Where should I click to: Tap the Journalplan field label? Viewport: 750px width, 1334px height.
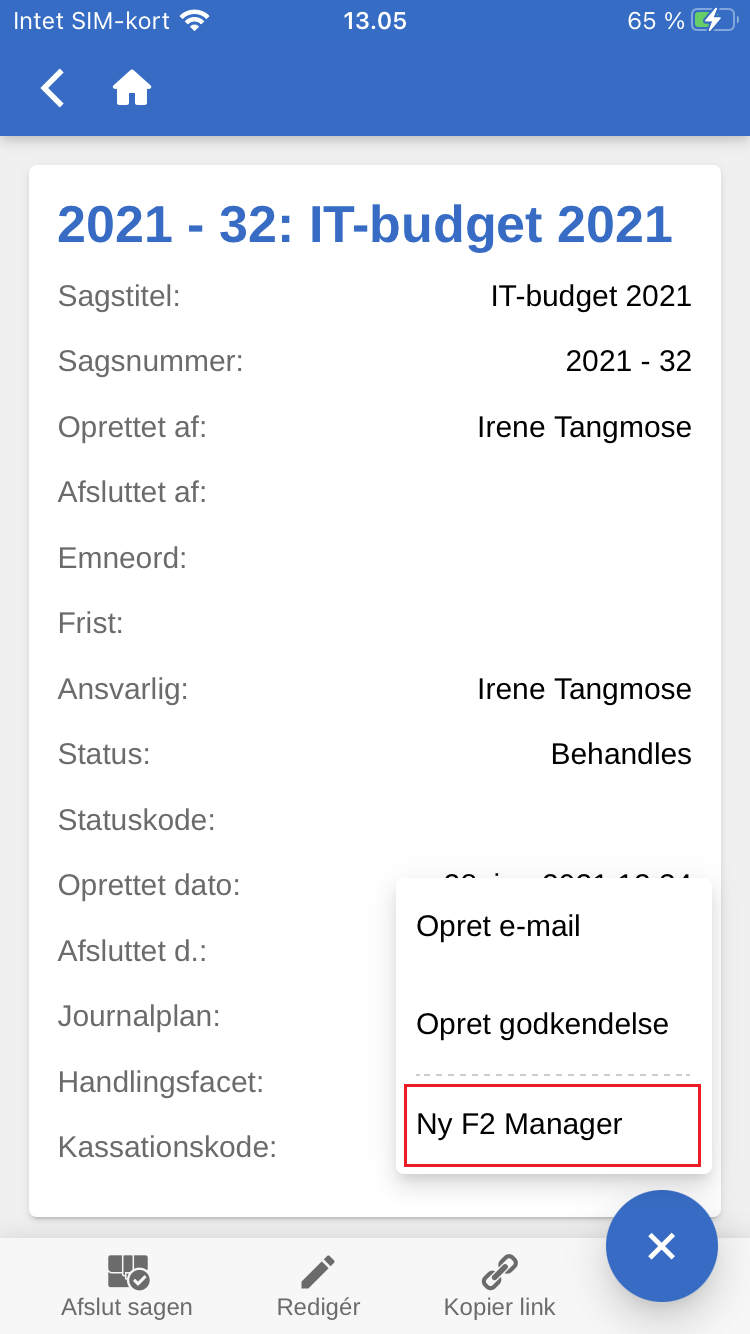[139, 1016]
